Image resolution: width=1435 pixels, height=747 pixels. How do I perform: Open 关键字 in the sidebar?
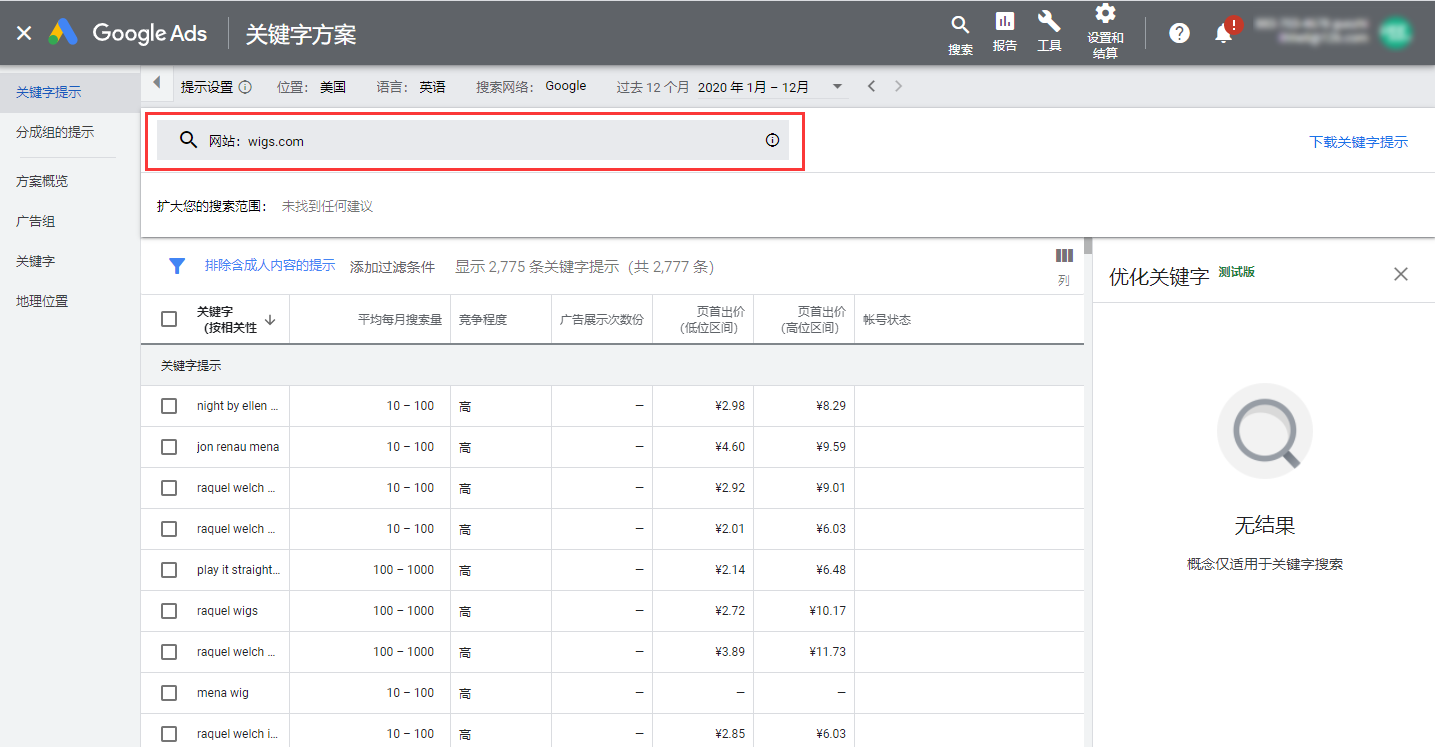point(70,261)
